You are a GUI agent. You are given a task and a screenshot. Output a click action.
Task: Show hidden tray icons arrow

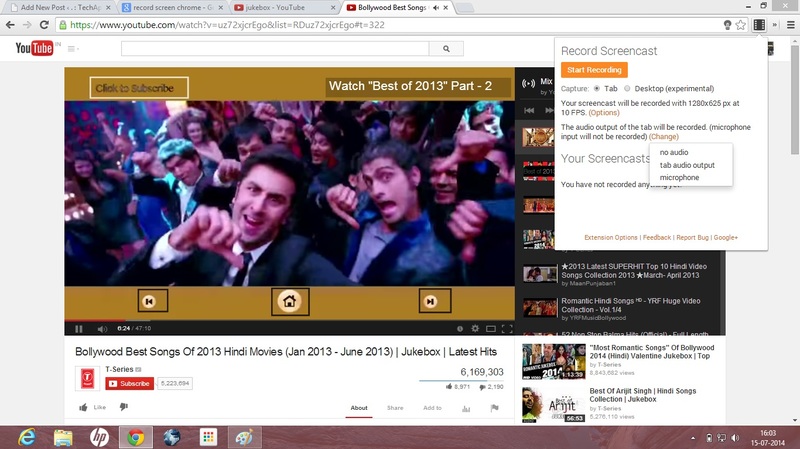point(693,438)
